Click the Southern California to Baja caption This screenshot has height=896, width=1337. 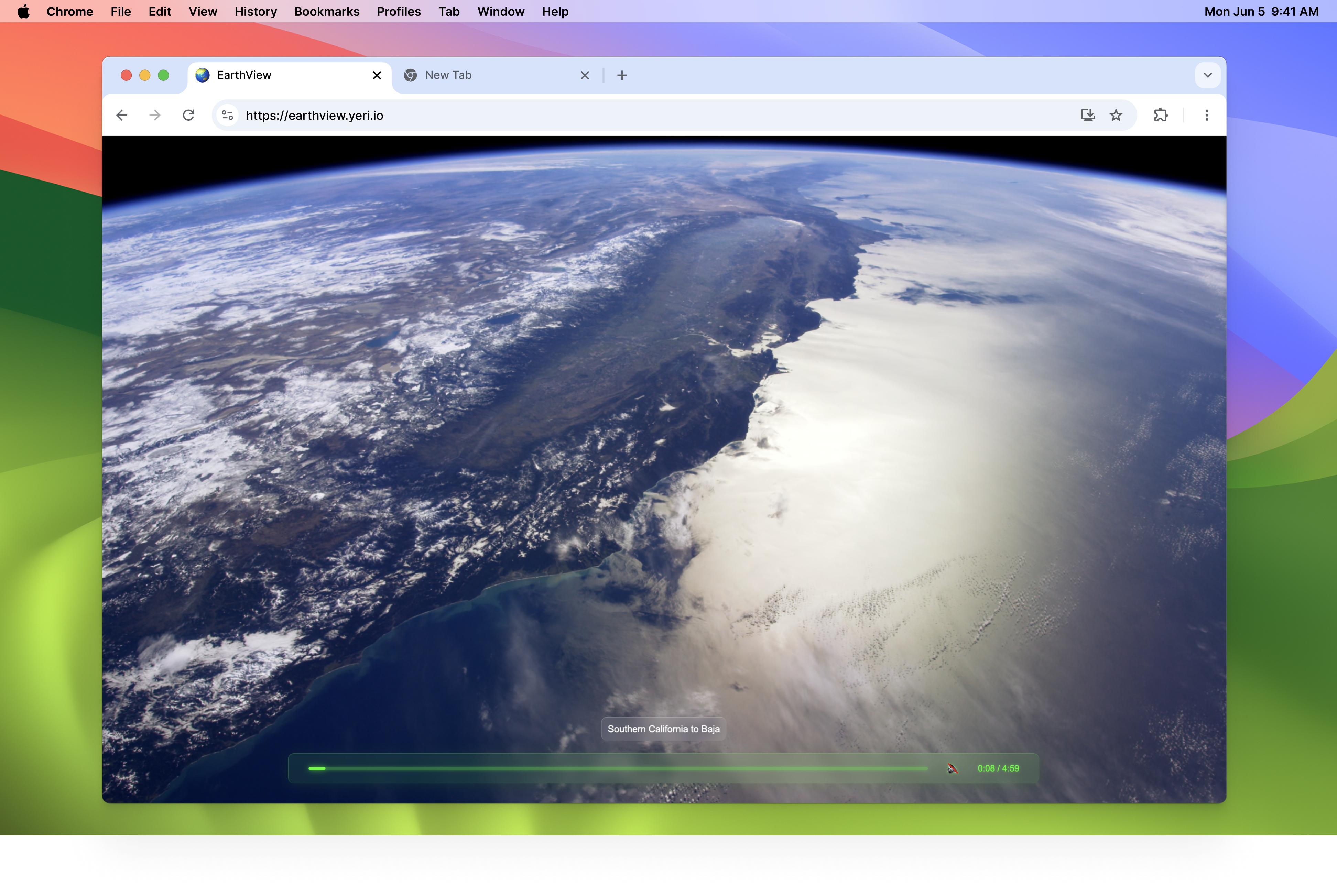click(663, 729)
